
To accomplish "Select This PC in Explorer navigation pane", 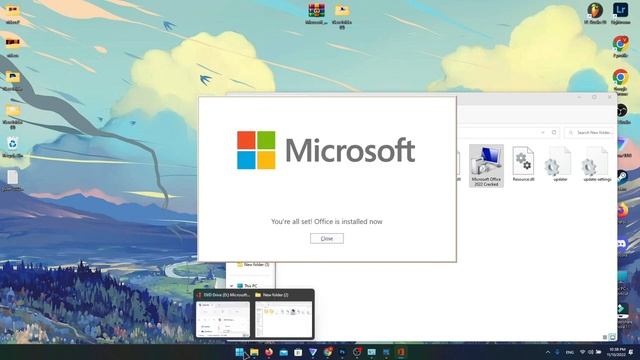I will pos(247,286).
